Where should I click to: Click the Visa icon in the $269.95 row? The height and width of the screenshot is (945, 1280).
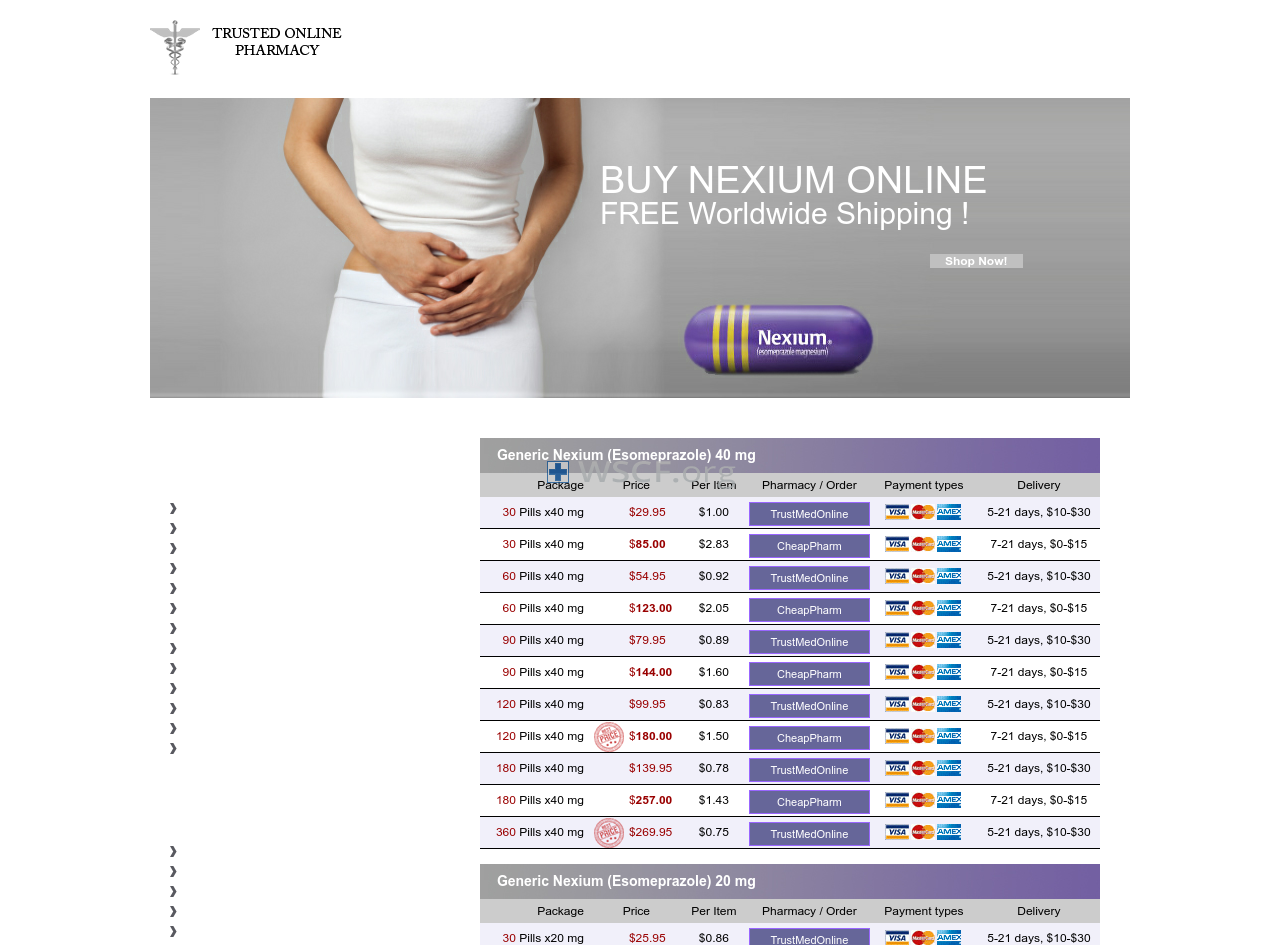[x=897, y=832]
